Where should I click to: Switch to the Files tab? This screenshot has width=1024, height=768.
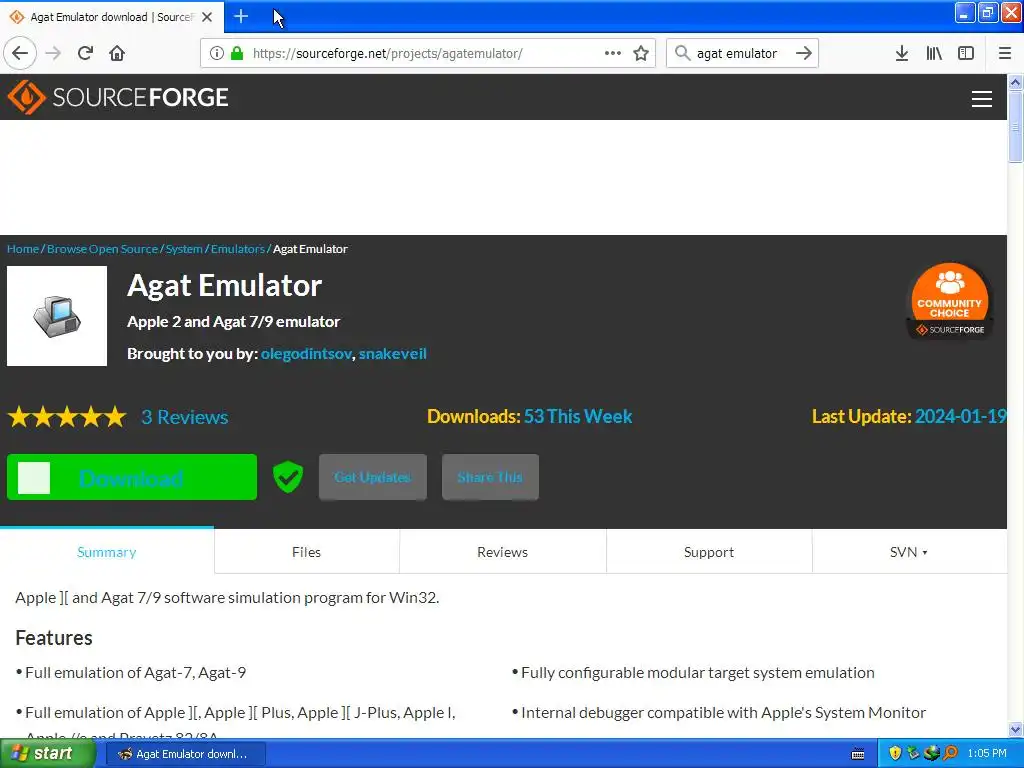tap(306, 552)
